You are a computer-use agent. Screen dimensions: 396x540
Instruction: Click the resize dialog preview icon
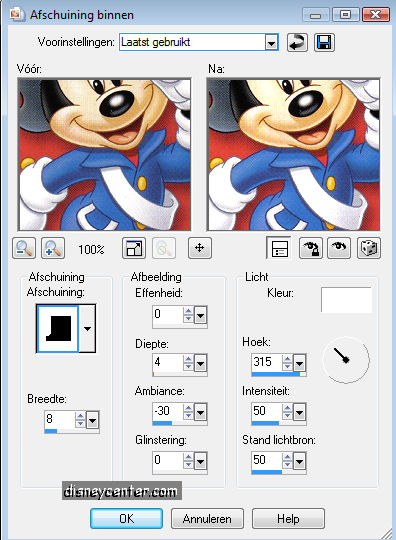tap(134, 248)
